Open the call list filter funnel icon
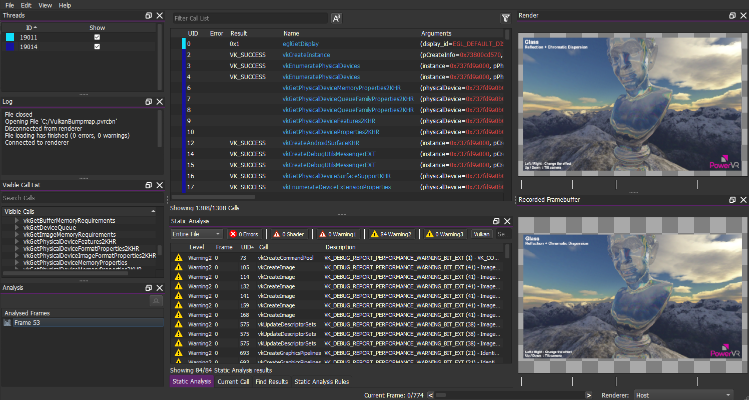Screen dimensions: 749x400 [x=504, y=18]
